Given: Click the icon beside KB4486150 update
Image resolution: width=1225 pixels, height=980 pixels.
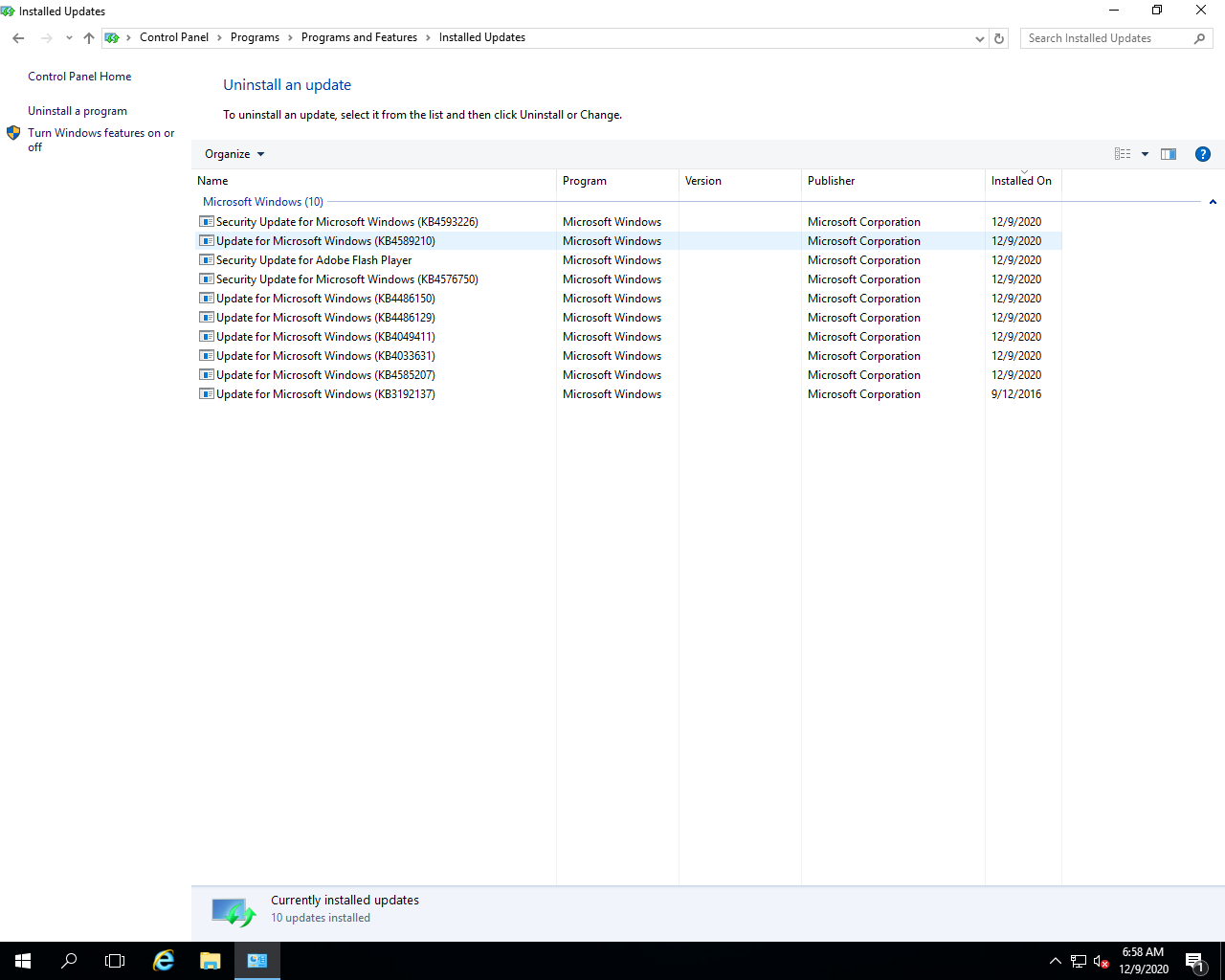Looking at the screenshot, I should click(x=206, y=299).
